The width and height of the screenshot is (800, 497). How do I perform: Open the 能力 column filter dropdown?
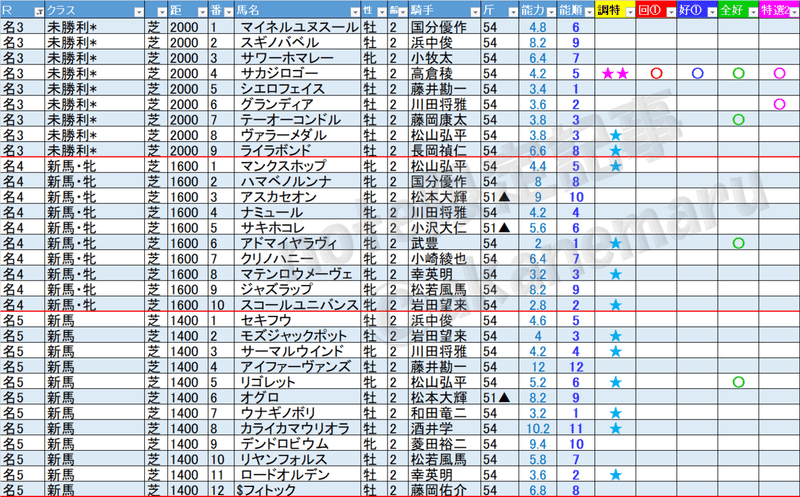pos(551,12)
